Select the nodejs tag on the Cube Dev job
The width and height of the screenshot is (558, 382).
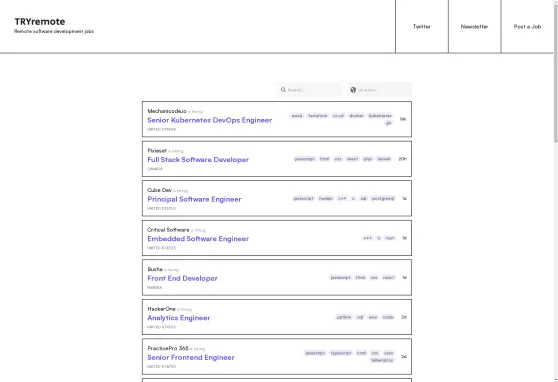pyautogui.click(x=326, y=198)
